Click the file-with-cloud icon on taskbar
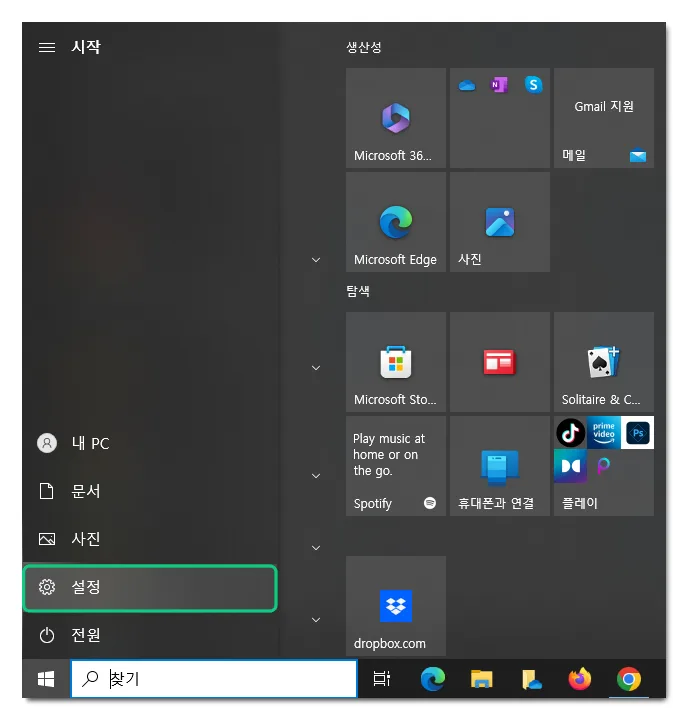Viewport: 688px width, 720px height. coord(531,679)
